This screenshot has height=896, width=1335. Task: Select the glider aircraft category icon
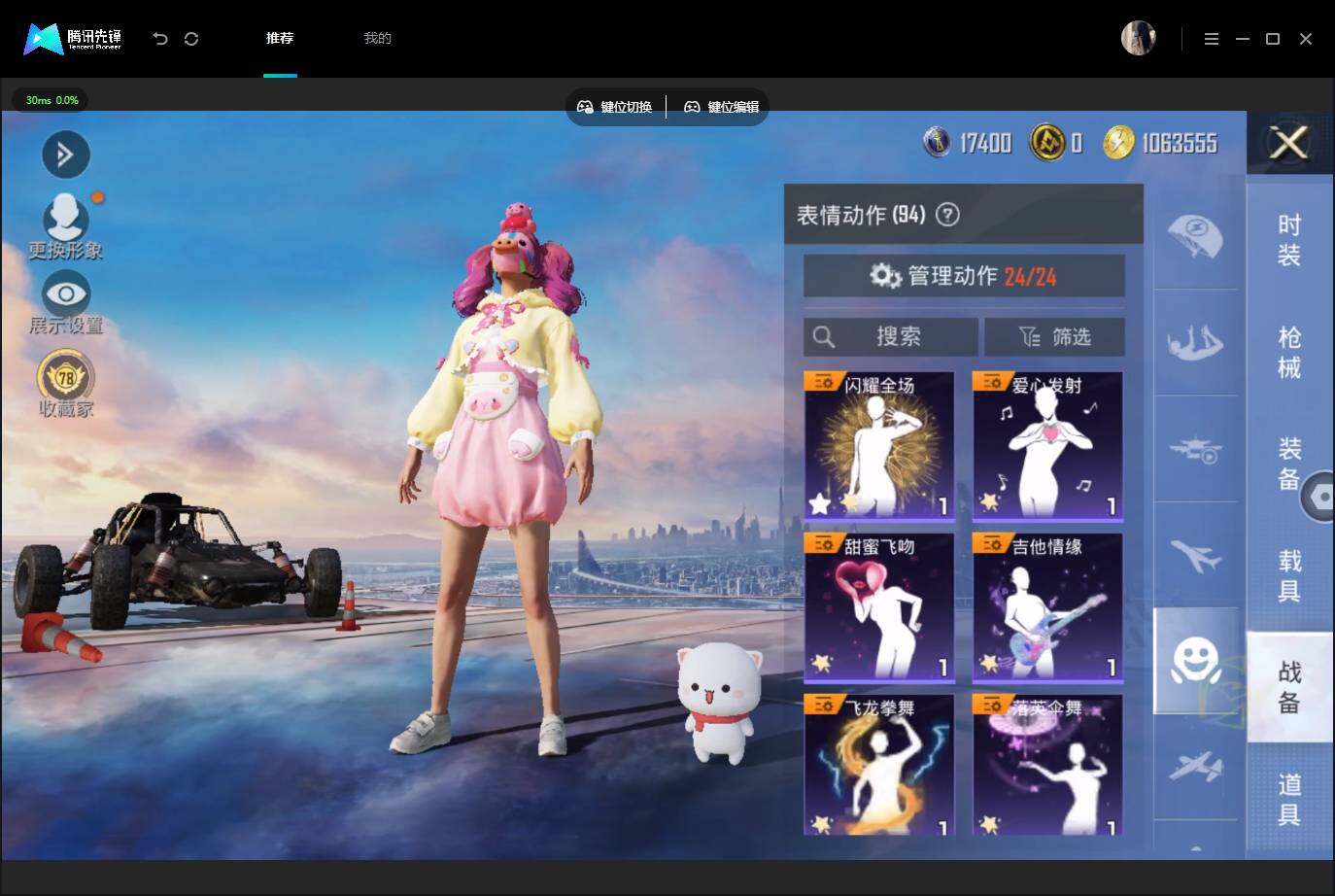point(1195,768)
